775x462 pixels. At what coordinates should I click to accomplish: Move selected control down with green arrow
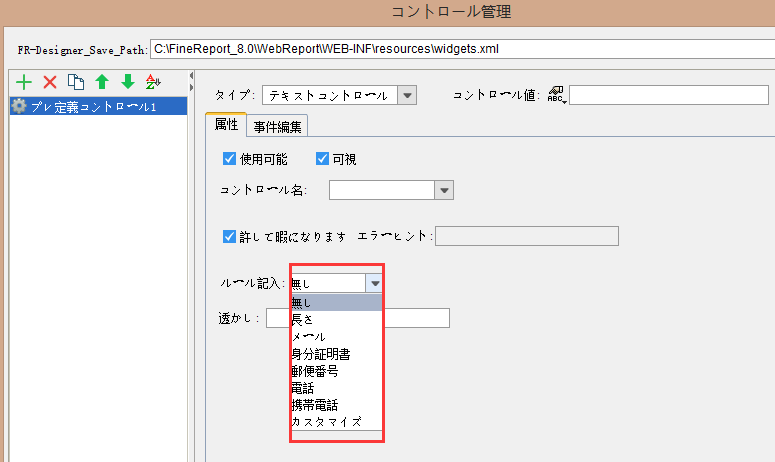(128, 82)
